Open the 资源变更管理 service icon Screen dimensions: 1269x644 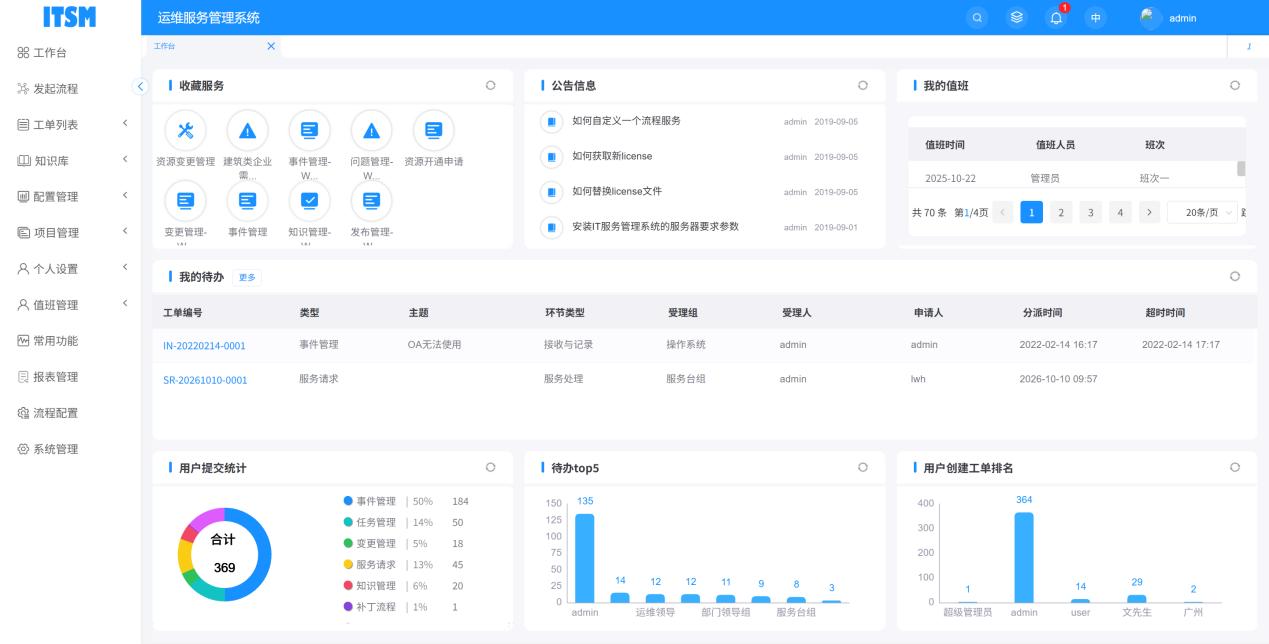(185, 130)
